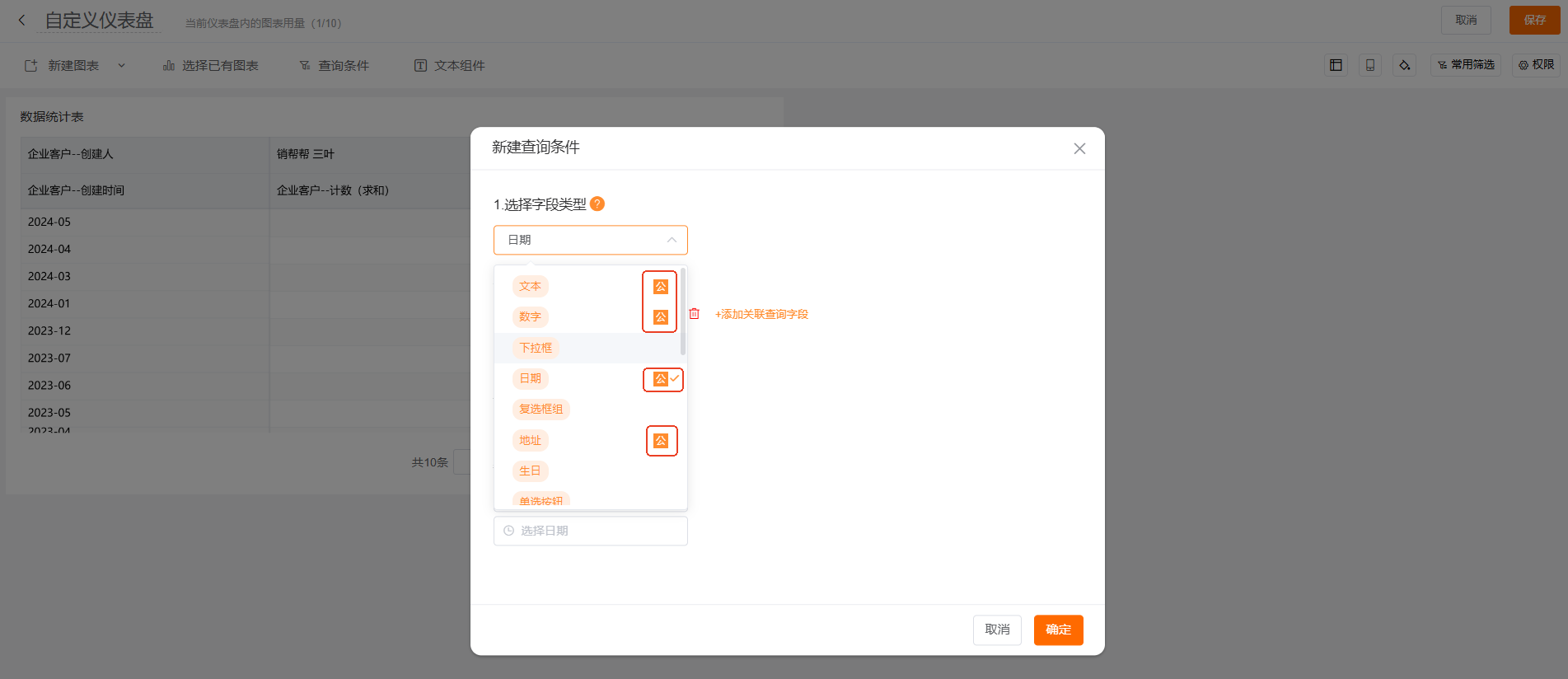Choose 复选框组 field type option

[x=541, y=409]
